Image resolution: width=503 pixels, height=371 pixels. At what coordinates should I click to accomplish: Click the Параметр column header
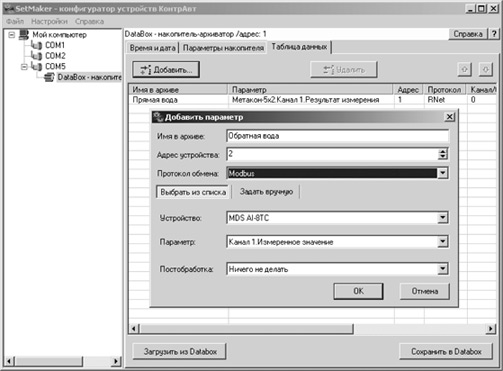(311, 89)
